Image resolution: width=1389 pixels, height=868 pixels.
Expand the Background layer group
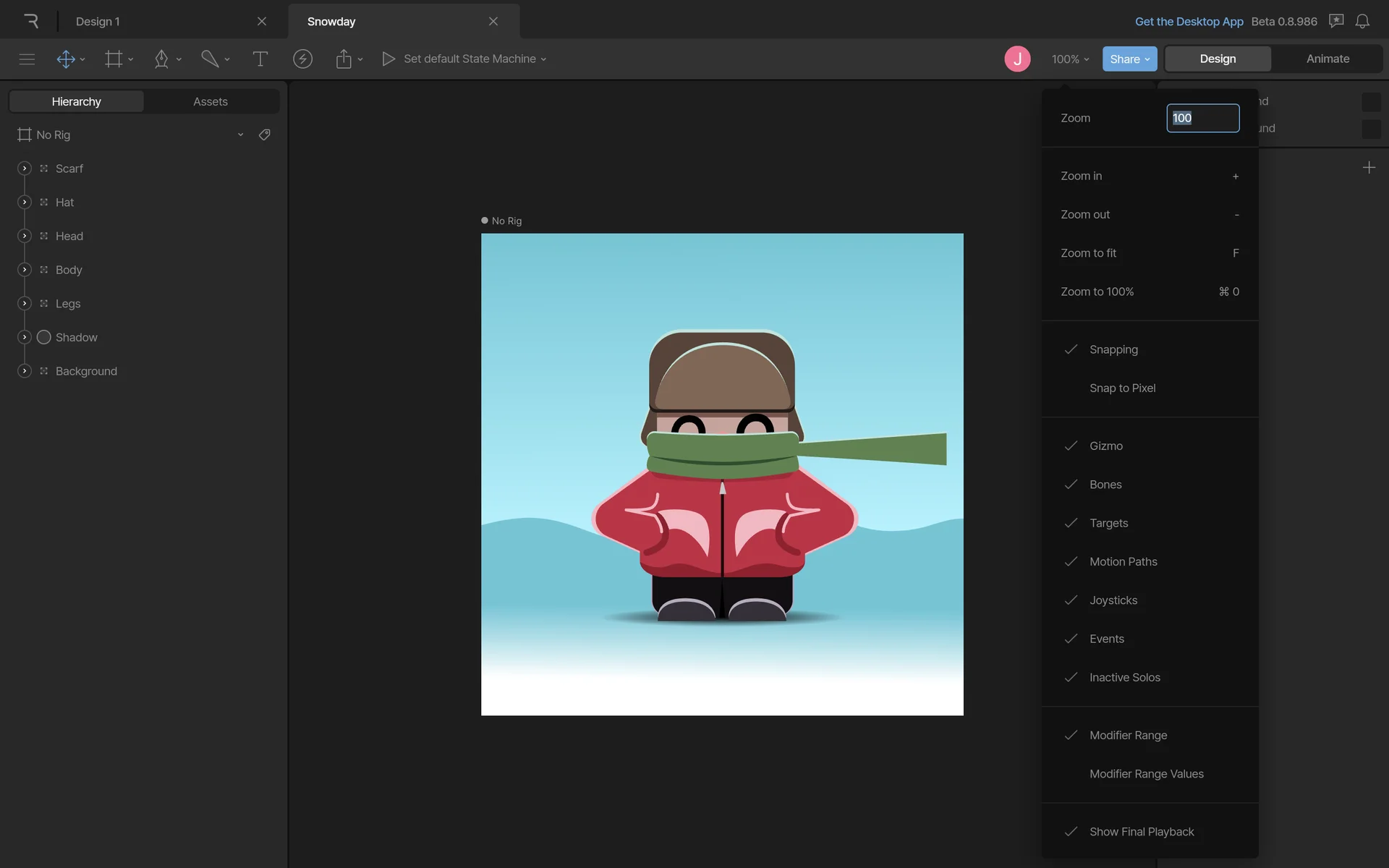tap(25, 371)
